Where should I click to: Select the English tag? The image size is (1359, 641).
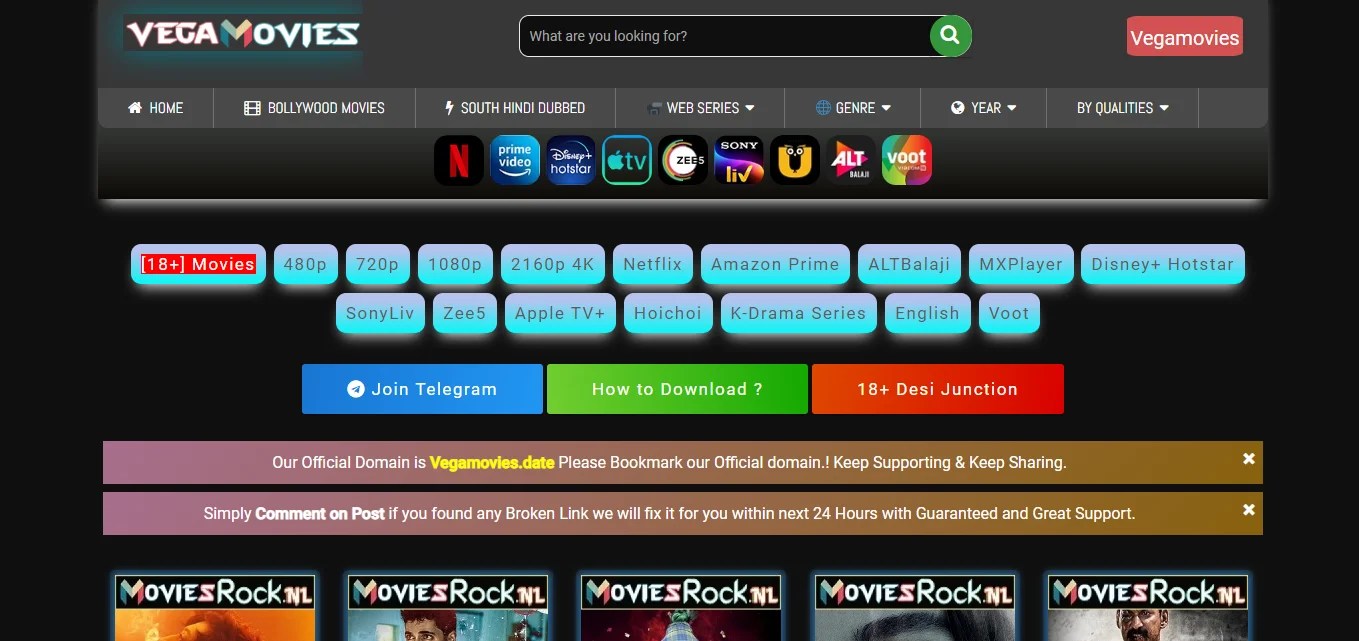coord(928,313)
